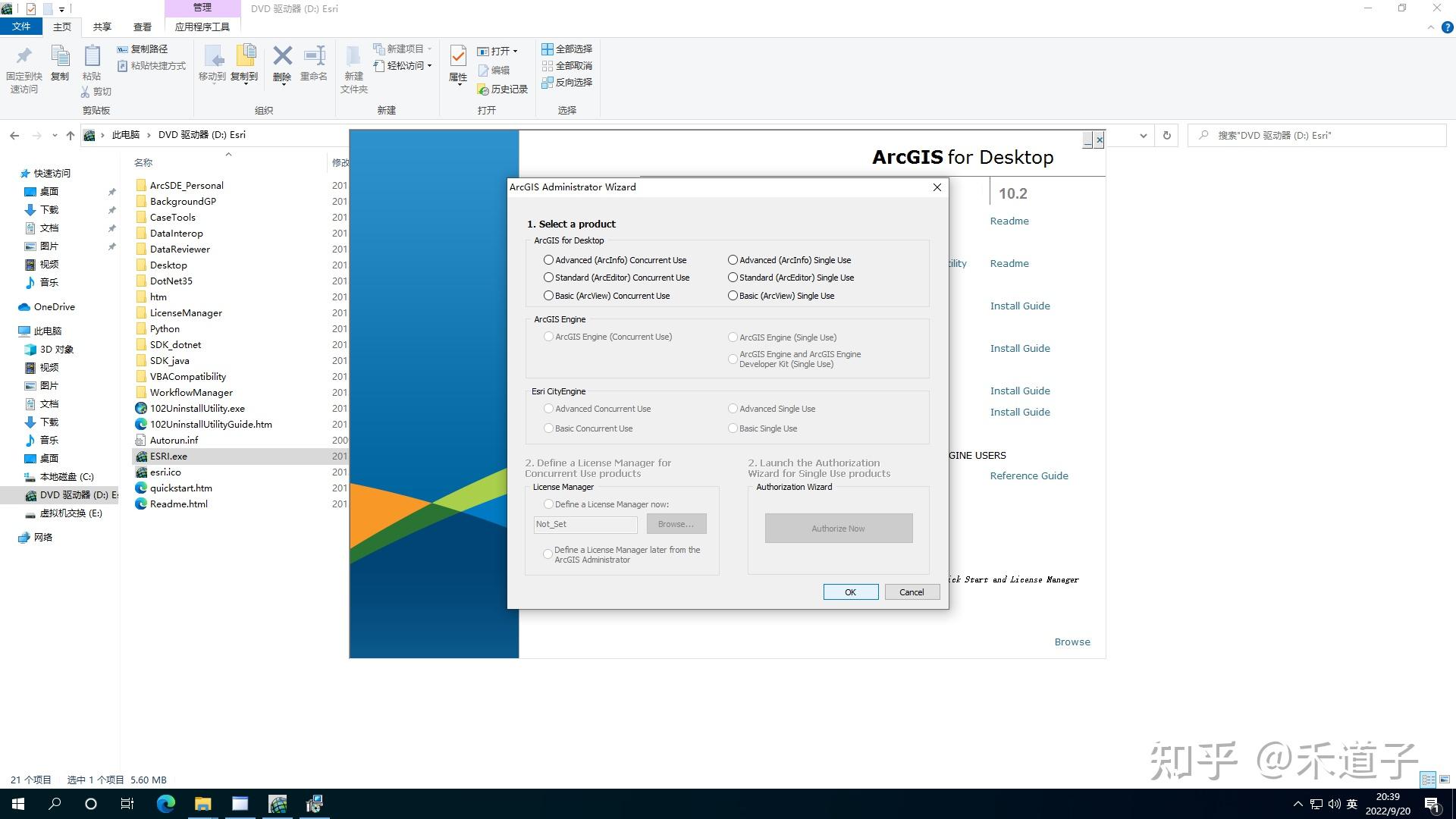Click the Select All icon in the ribbon

tap(548, 49)
